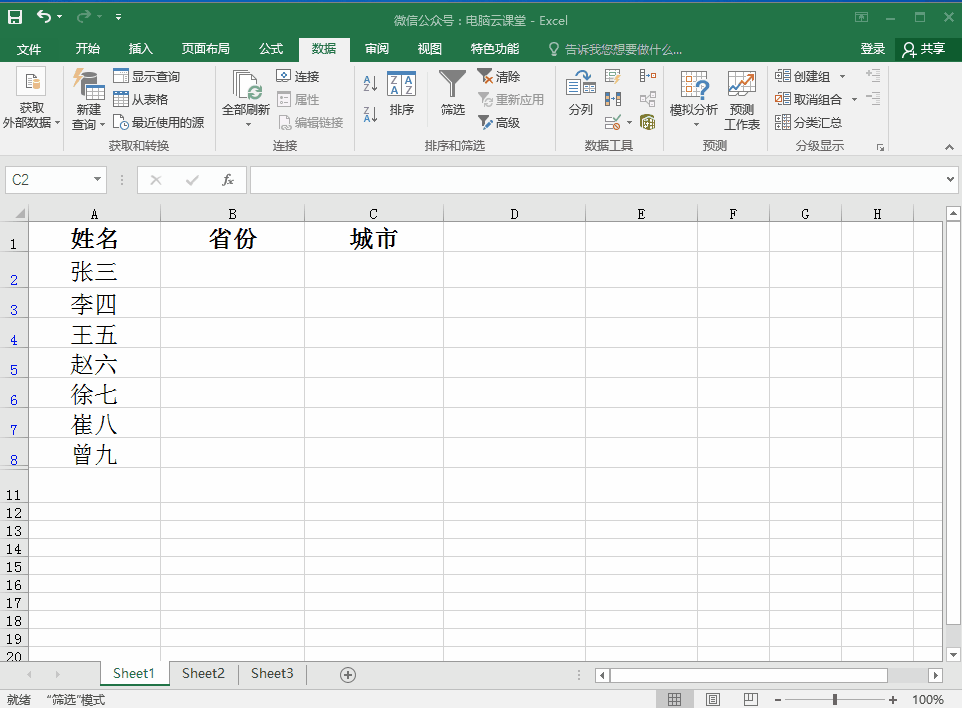The image size is (962, 708).
Task: Click Subtotal (分类汇总) button
Action: (x=808, y=123)
